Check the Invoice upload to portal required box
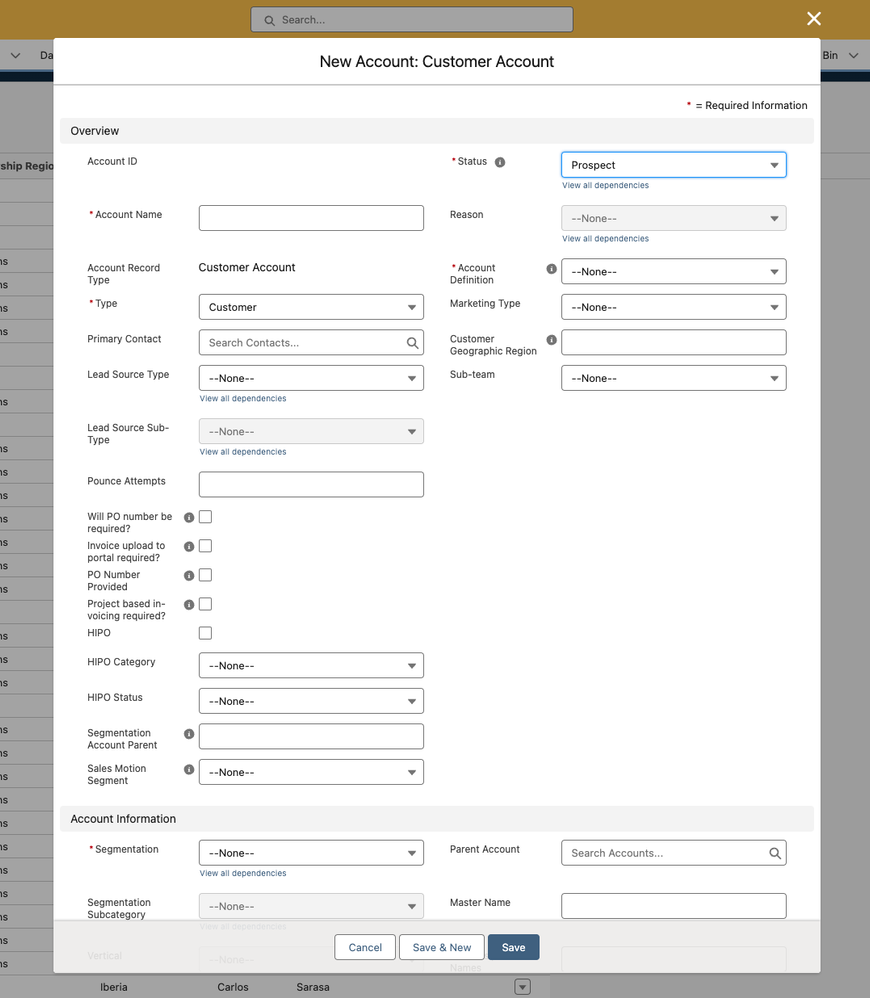The height and width of the screenshot is (998, 870). click(206, 546)
